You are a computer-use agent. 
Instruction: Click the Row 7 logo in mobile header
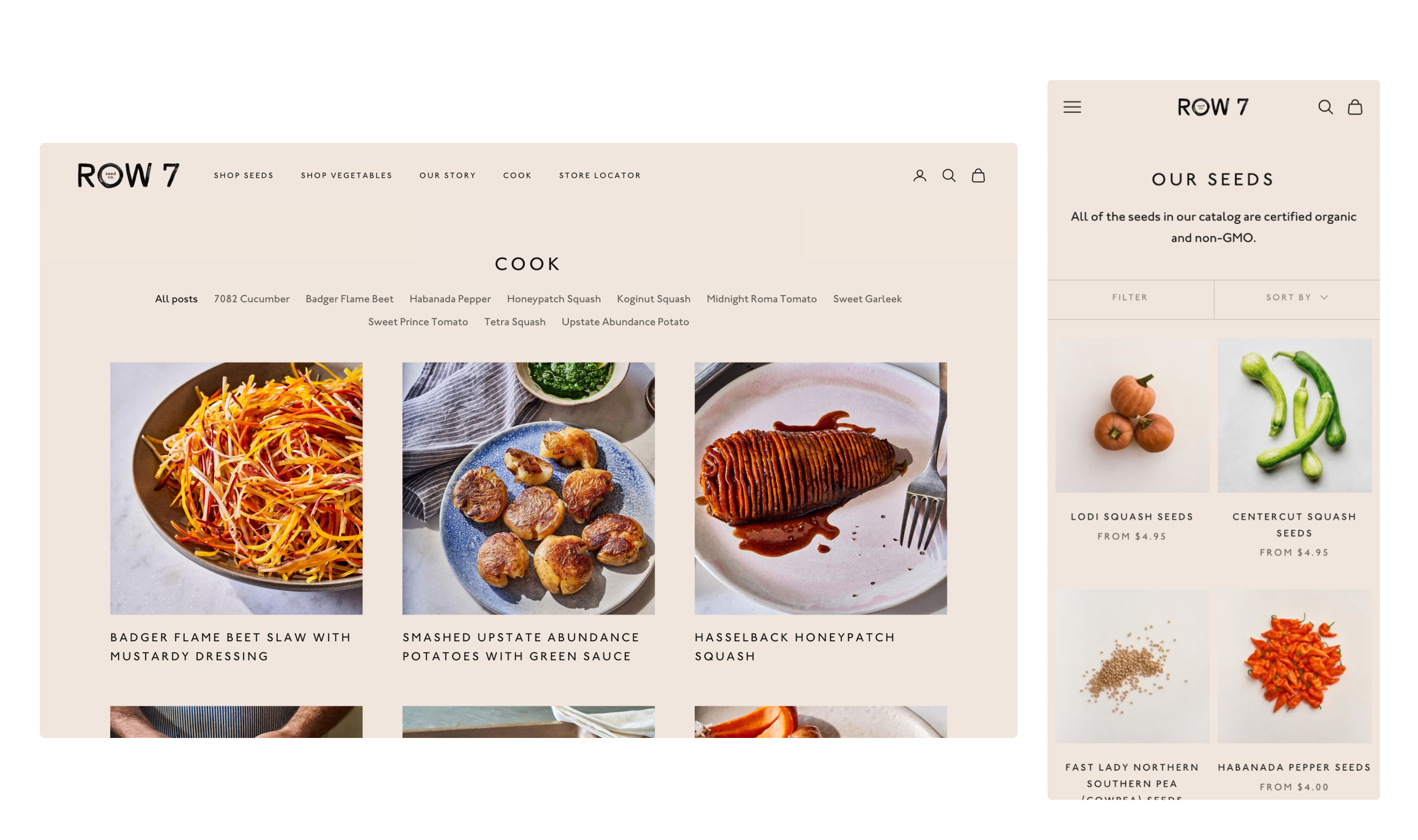[x=1212, y=107]
